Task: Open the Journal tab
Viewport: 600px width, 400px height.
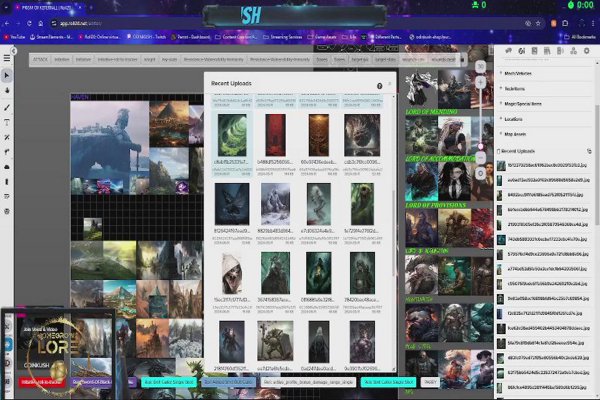Action: 535,51
